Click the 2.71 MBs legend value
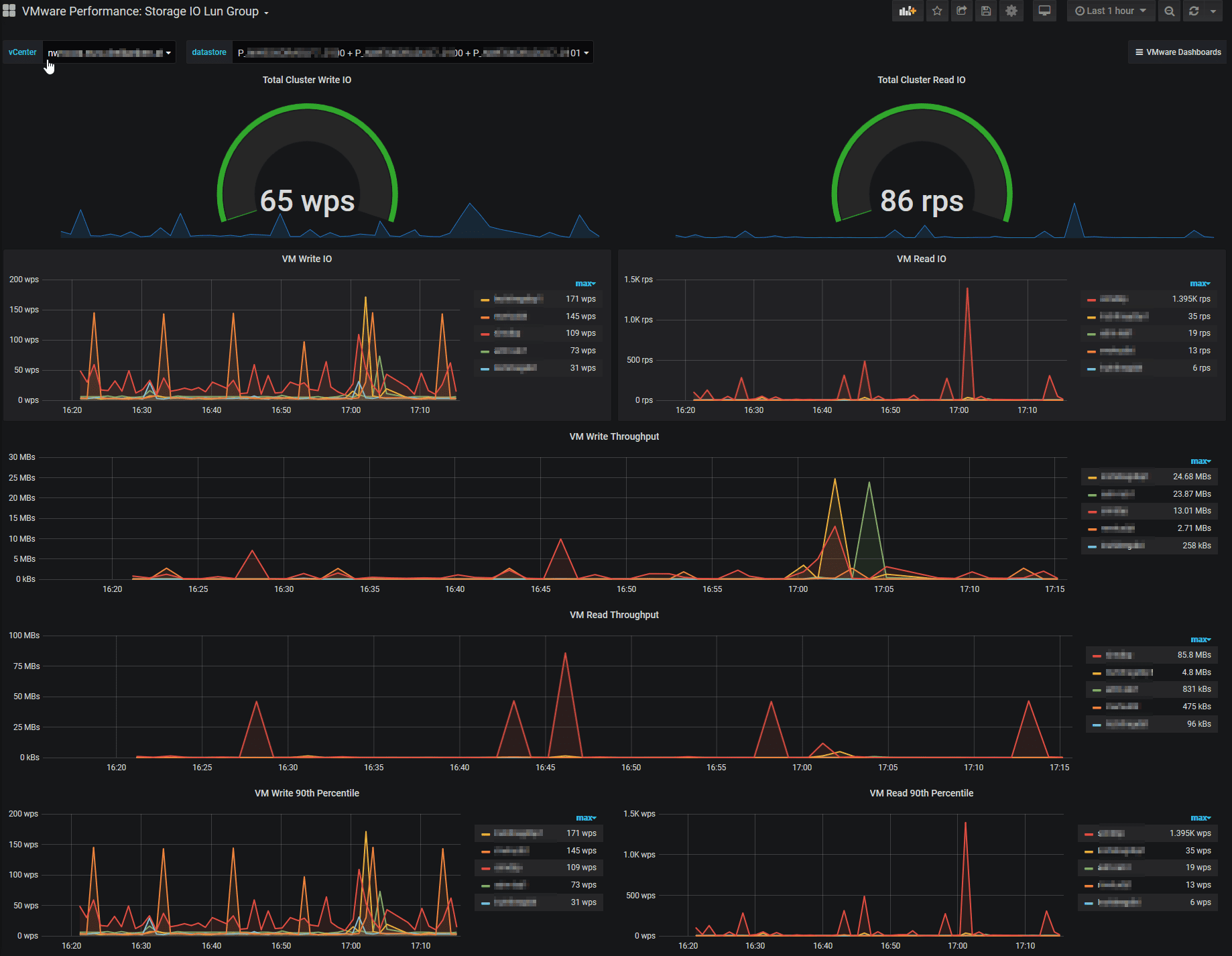This screenshot has width=1232, height=956. [1194, 528]
